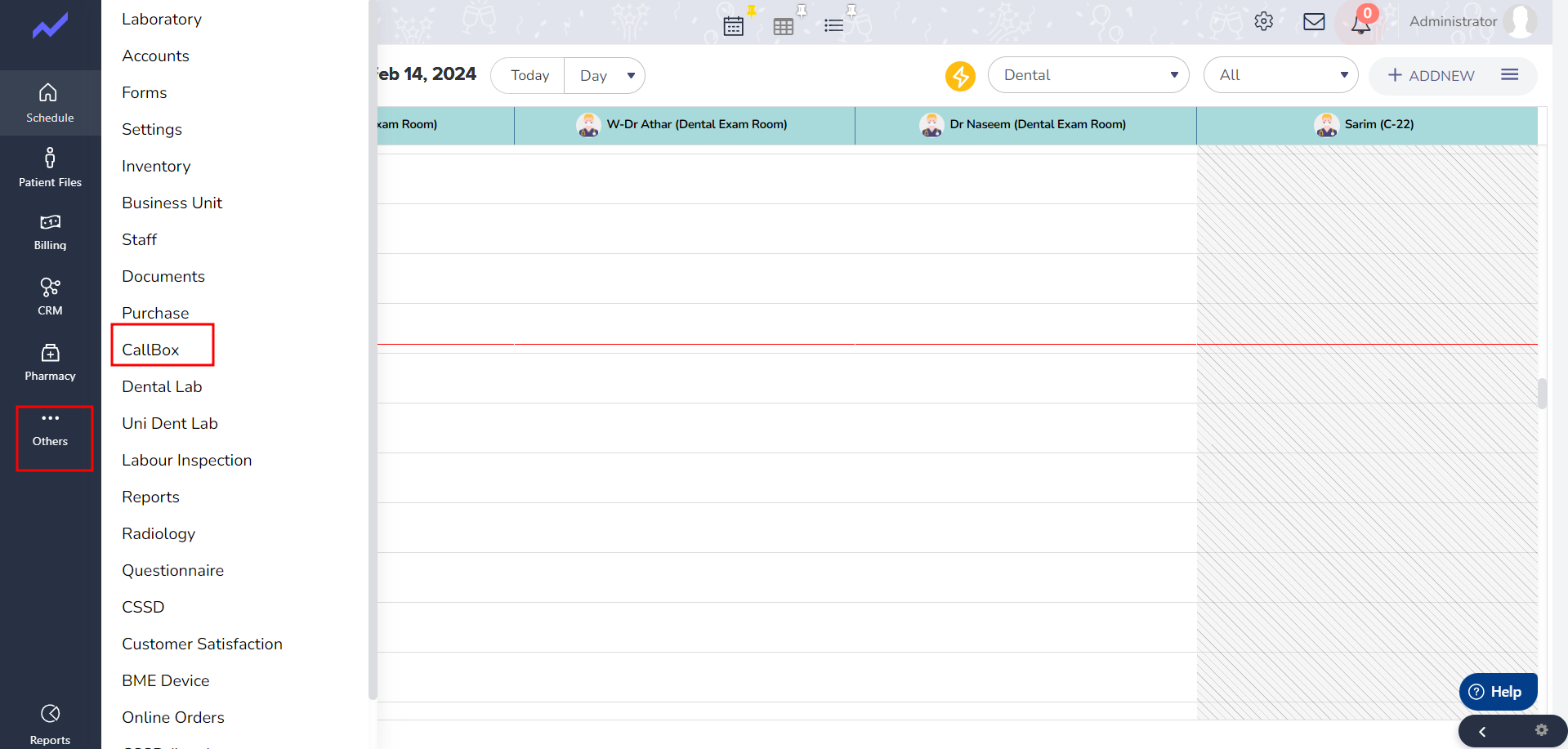Open the Day view dropdown
The height and width of the screenshot is (749, 1568).
point(605,76)
